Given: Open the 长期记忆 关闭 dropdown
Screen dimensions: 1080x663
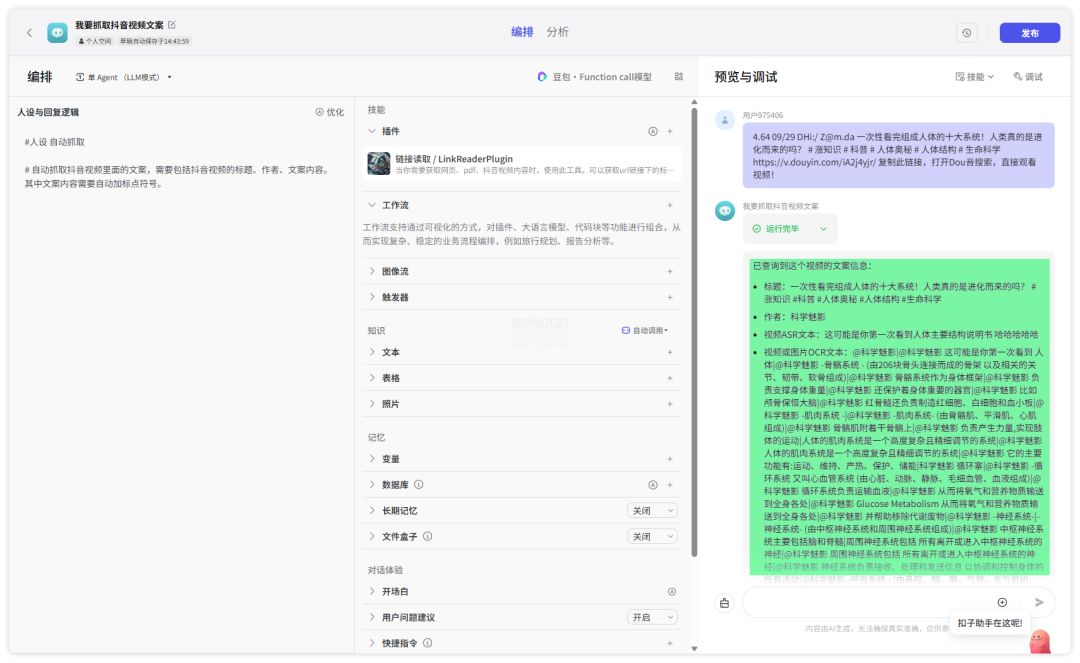Looking at the screenshot, I should (652, 511).
